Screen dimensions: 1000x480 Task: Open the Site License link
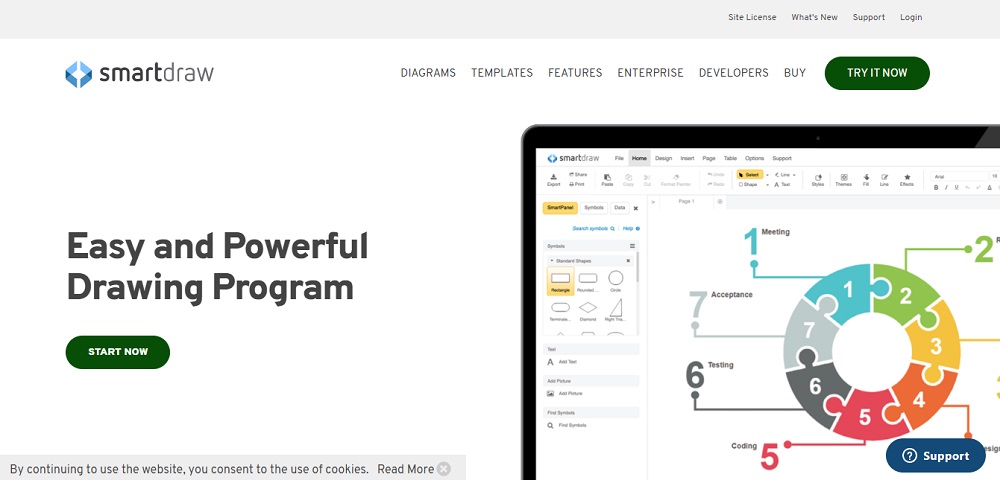[752, 17]
